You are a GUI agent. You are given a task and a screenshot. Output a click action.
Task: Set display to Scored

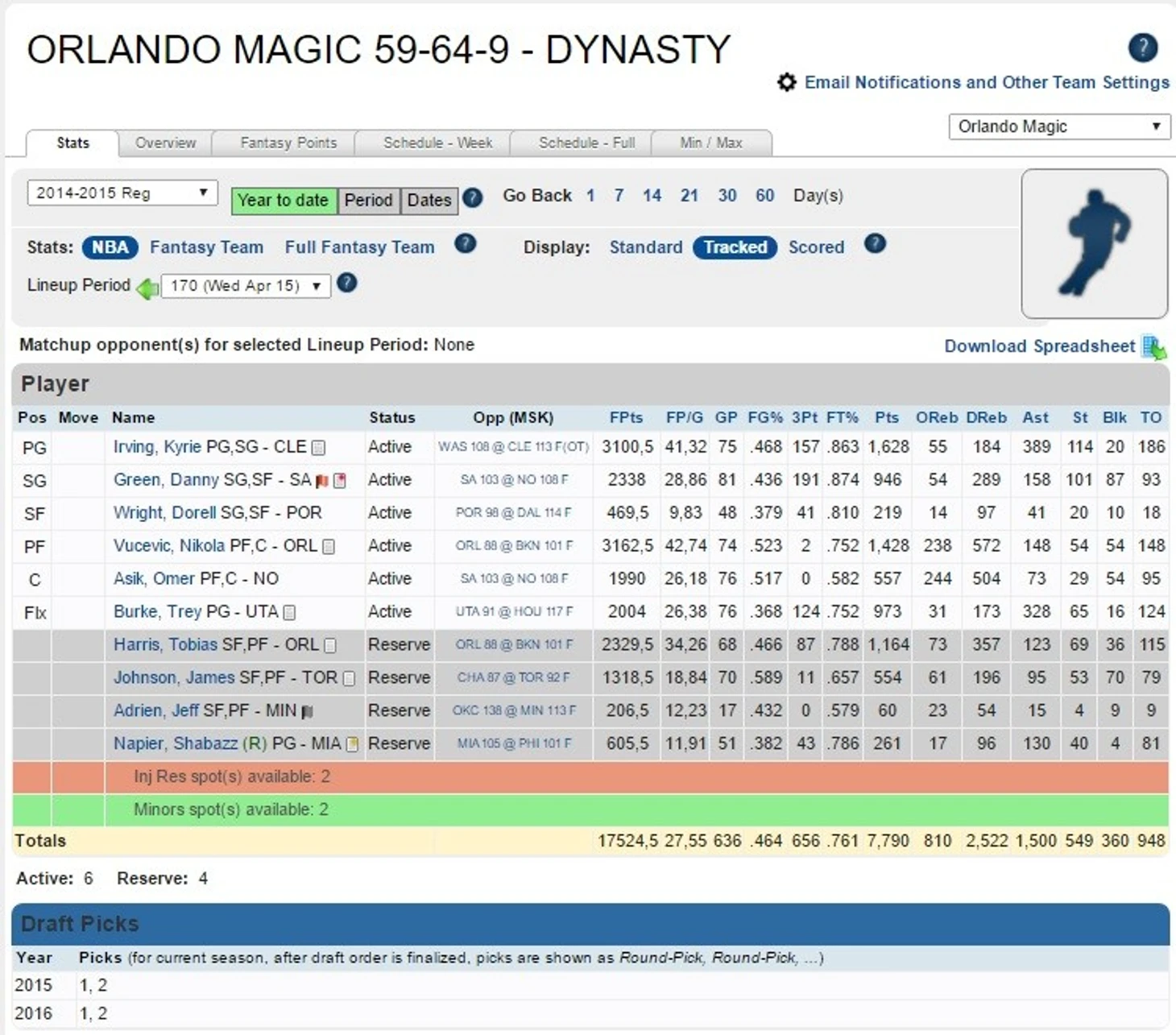[816, 247]
